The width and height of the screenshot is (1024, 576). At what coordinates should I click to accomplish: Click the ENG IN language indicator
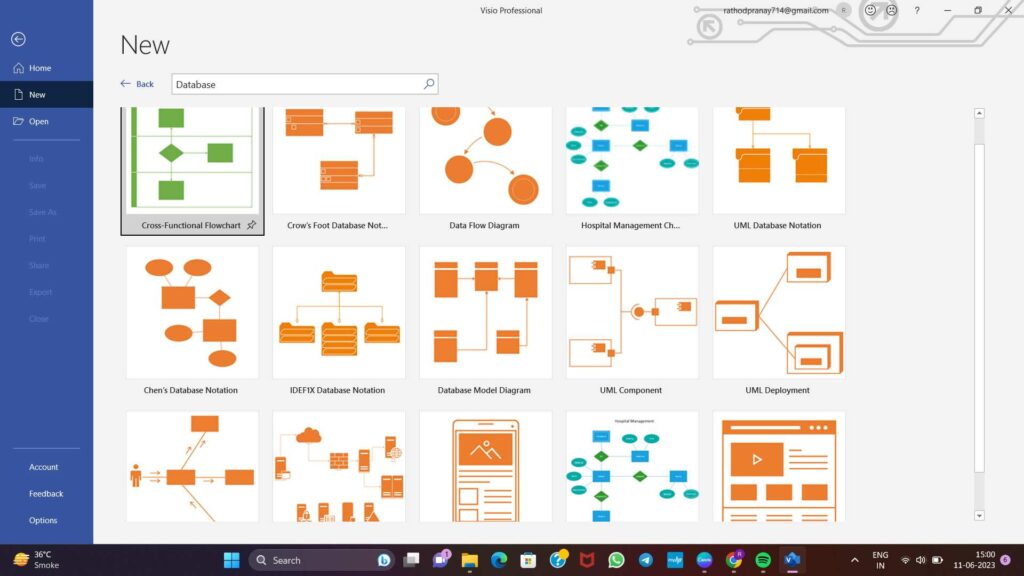coord(880,560)
